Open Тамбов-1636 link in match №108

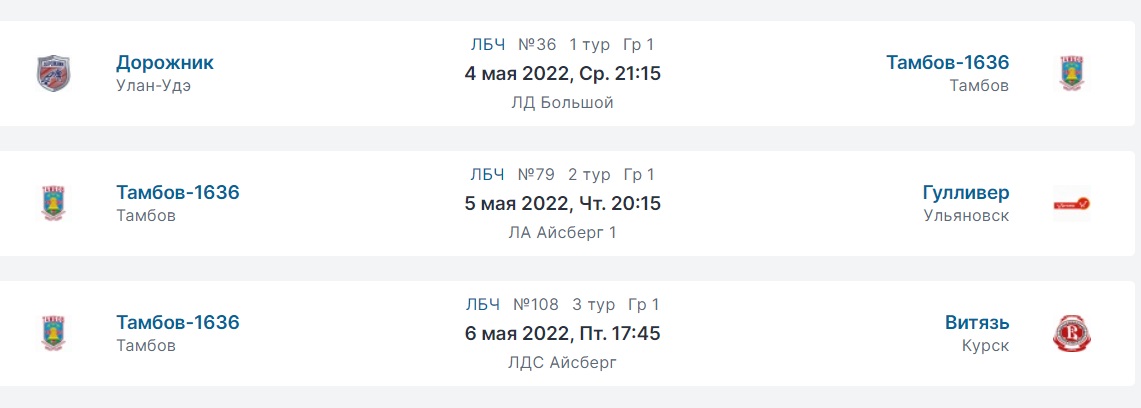click(x=178, y=322)
